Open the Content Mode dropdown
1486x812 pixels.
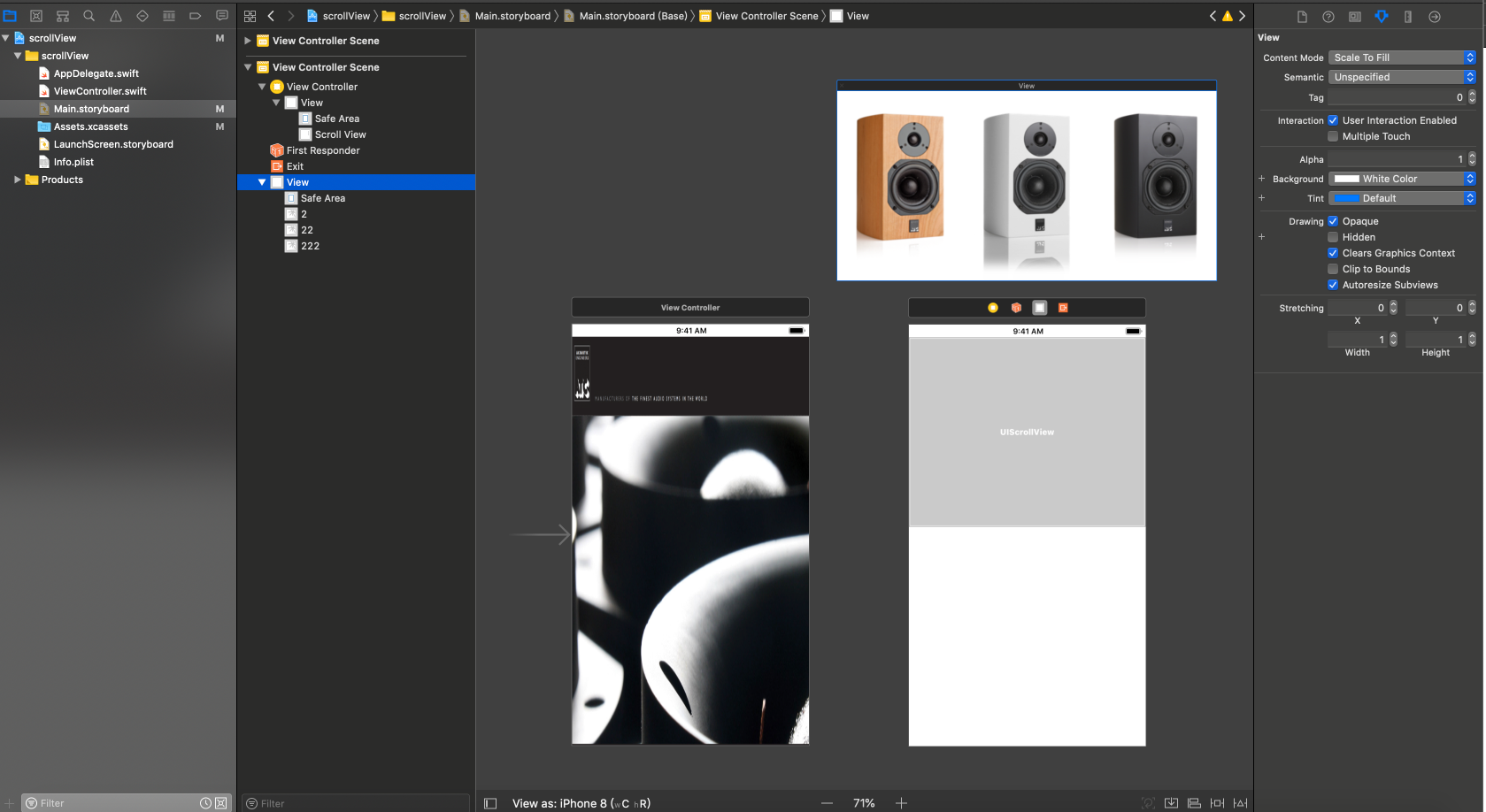1402,57
